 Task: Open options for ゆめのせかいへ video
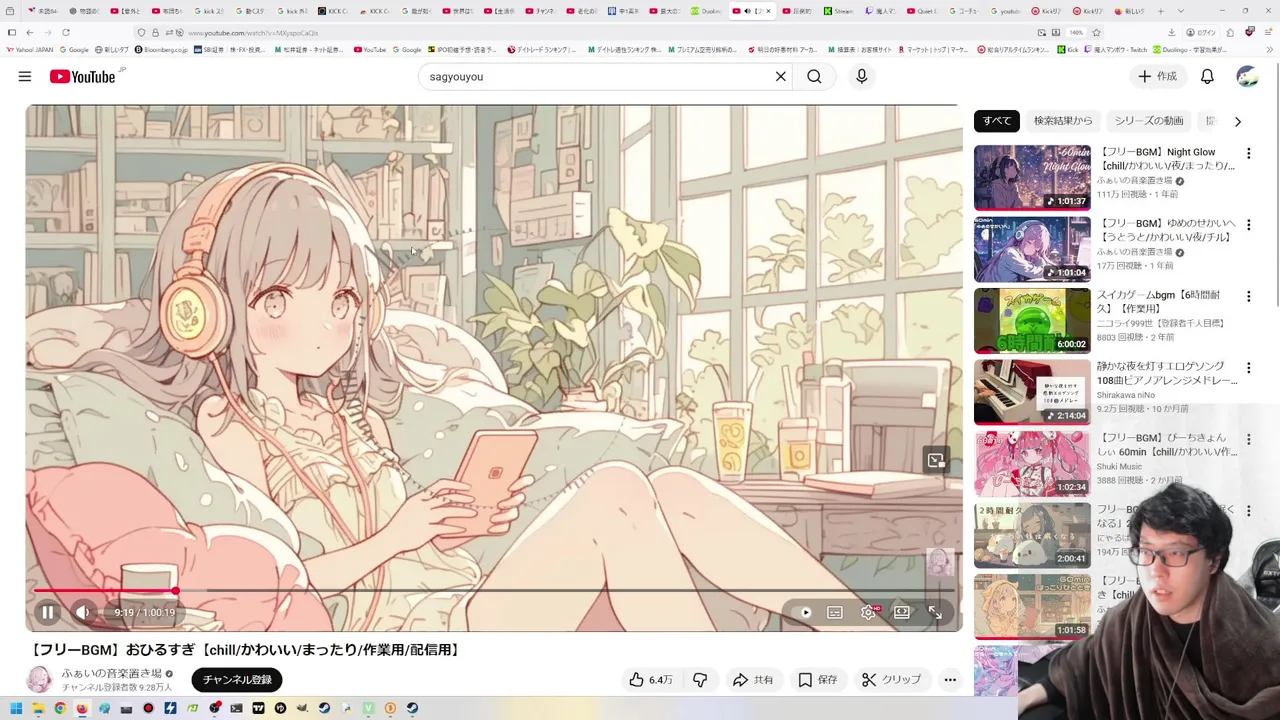(1248, 225)
